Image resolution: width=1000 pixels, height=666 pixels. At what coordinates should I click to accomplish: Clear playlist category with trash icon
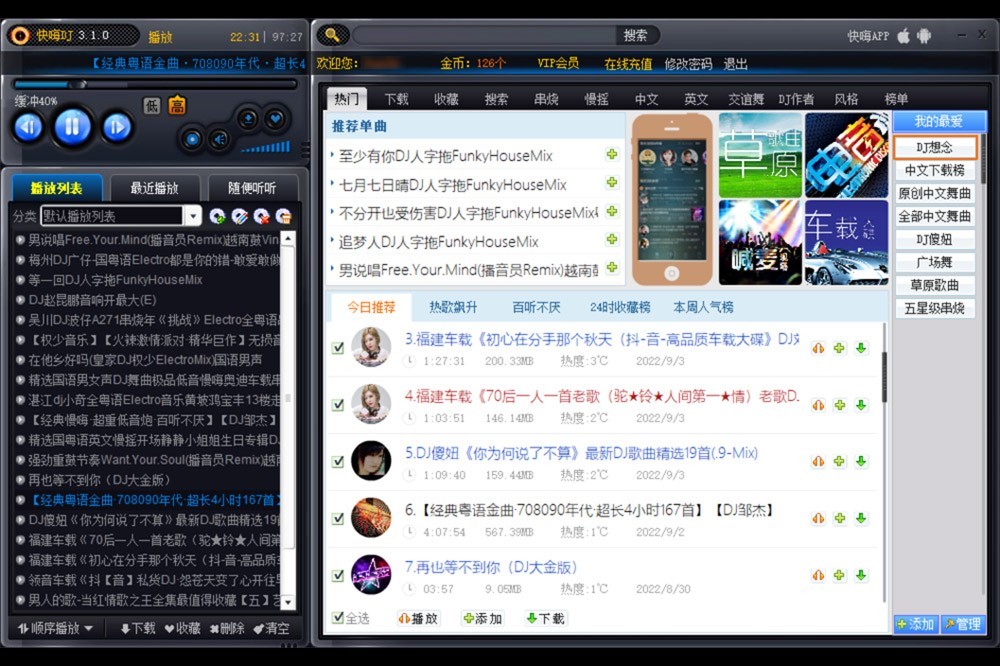click(284, 216)
